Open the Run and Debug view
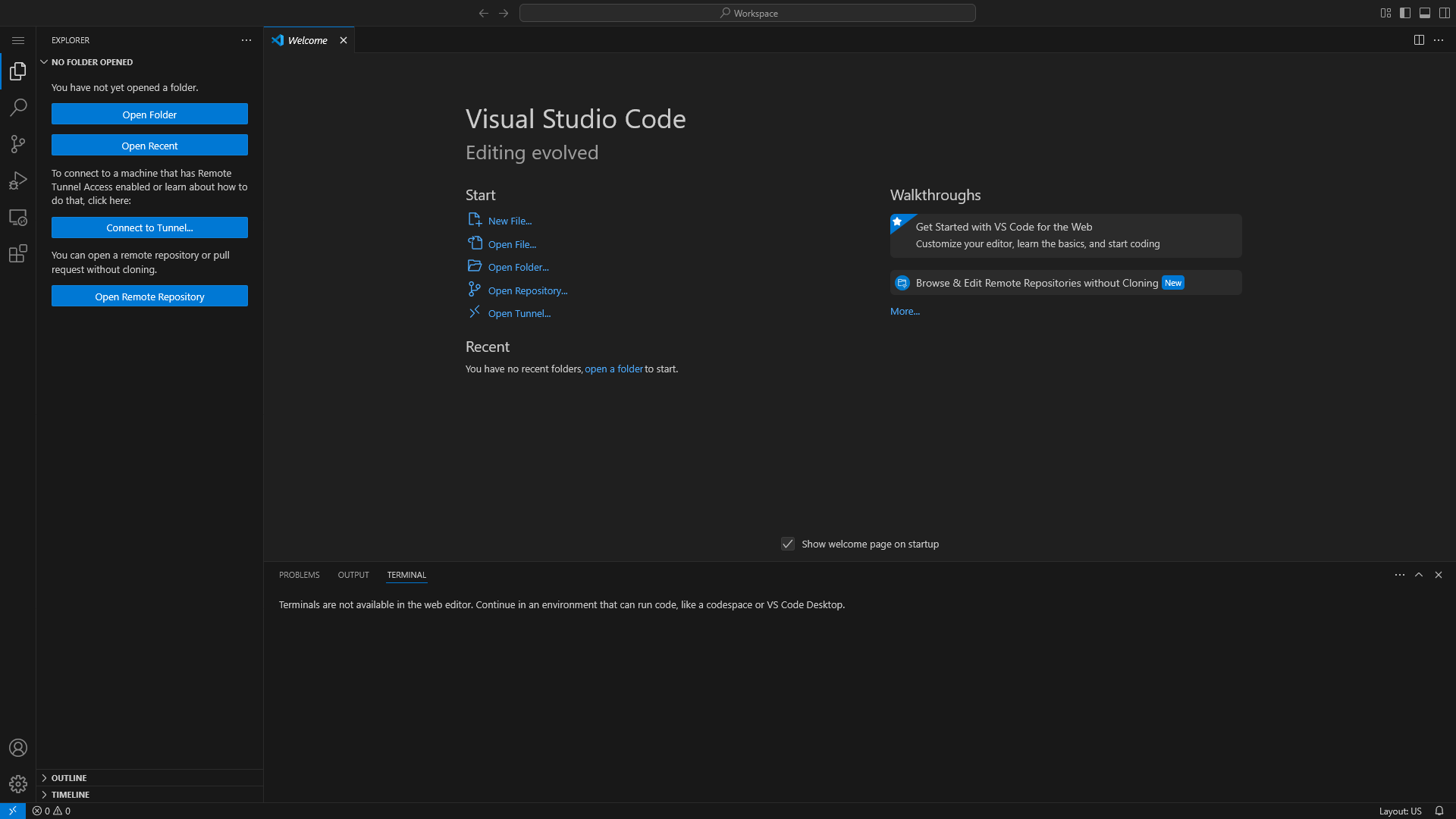The height and width of the screenshot is (819, 1456). pos(18,180)
